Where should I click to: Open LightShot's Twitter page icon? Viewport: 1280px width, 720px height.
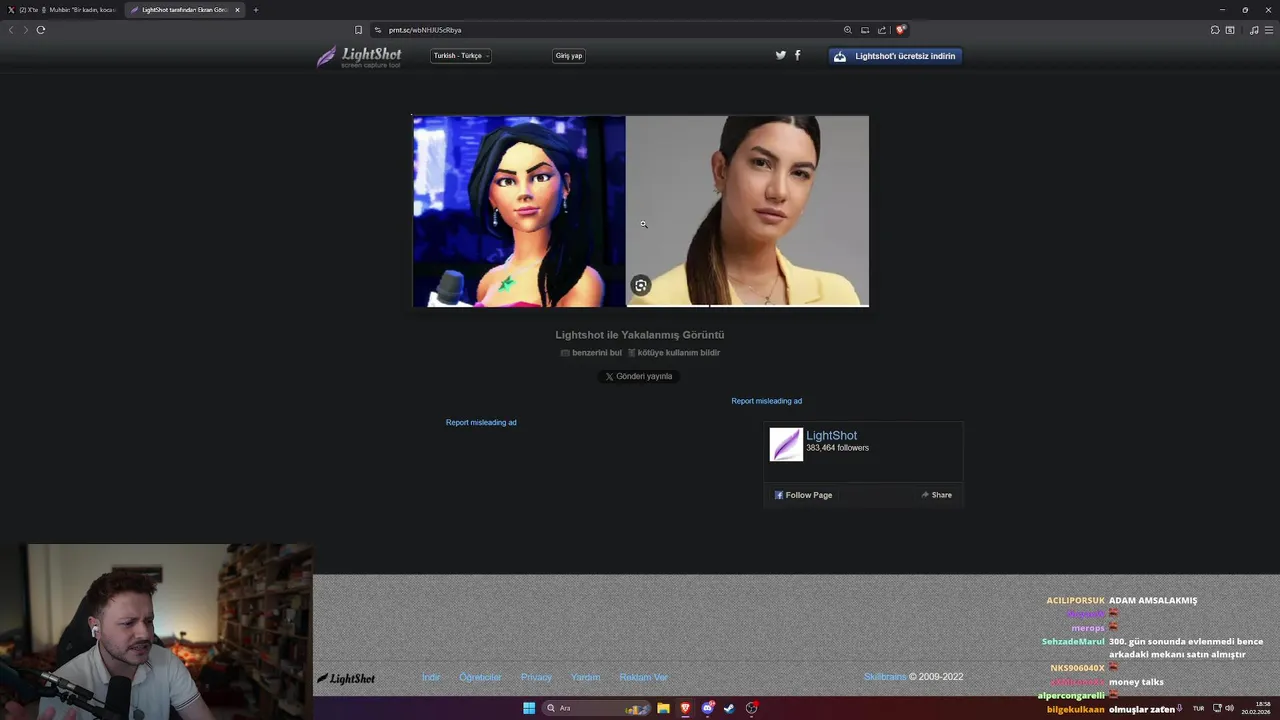781,55
